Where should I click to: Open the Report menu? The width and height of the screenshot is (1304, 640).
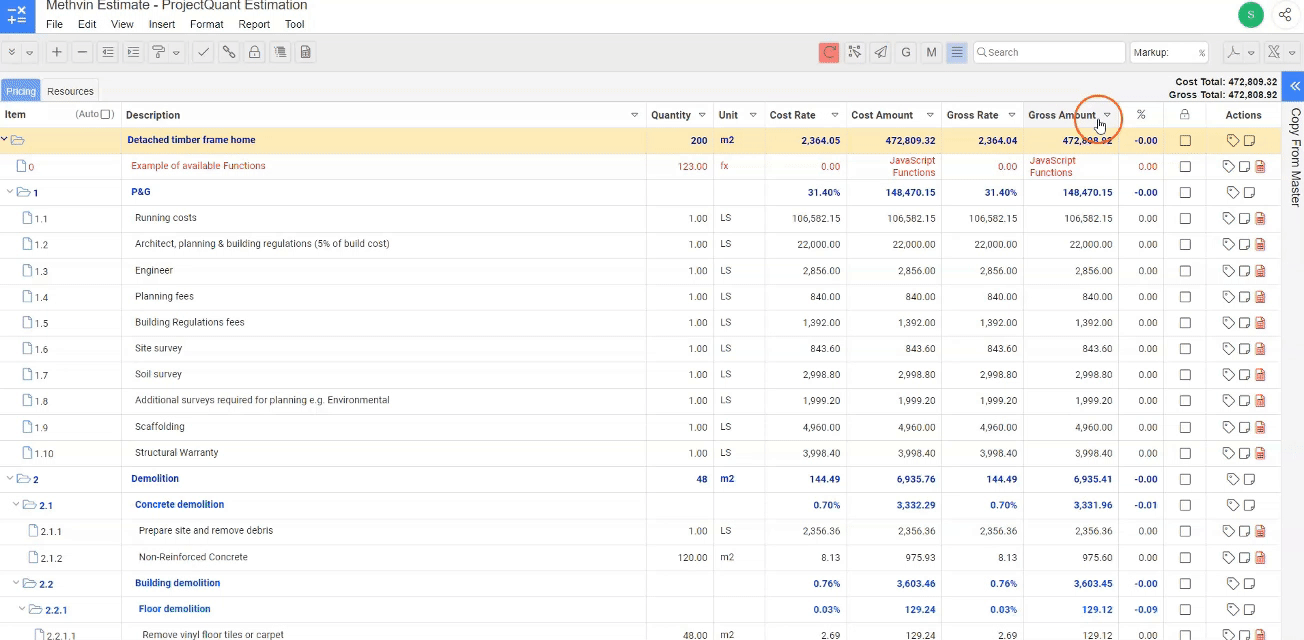[x=254, y=24]
